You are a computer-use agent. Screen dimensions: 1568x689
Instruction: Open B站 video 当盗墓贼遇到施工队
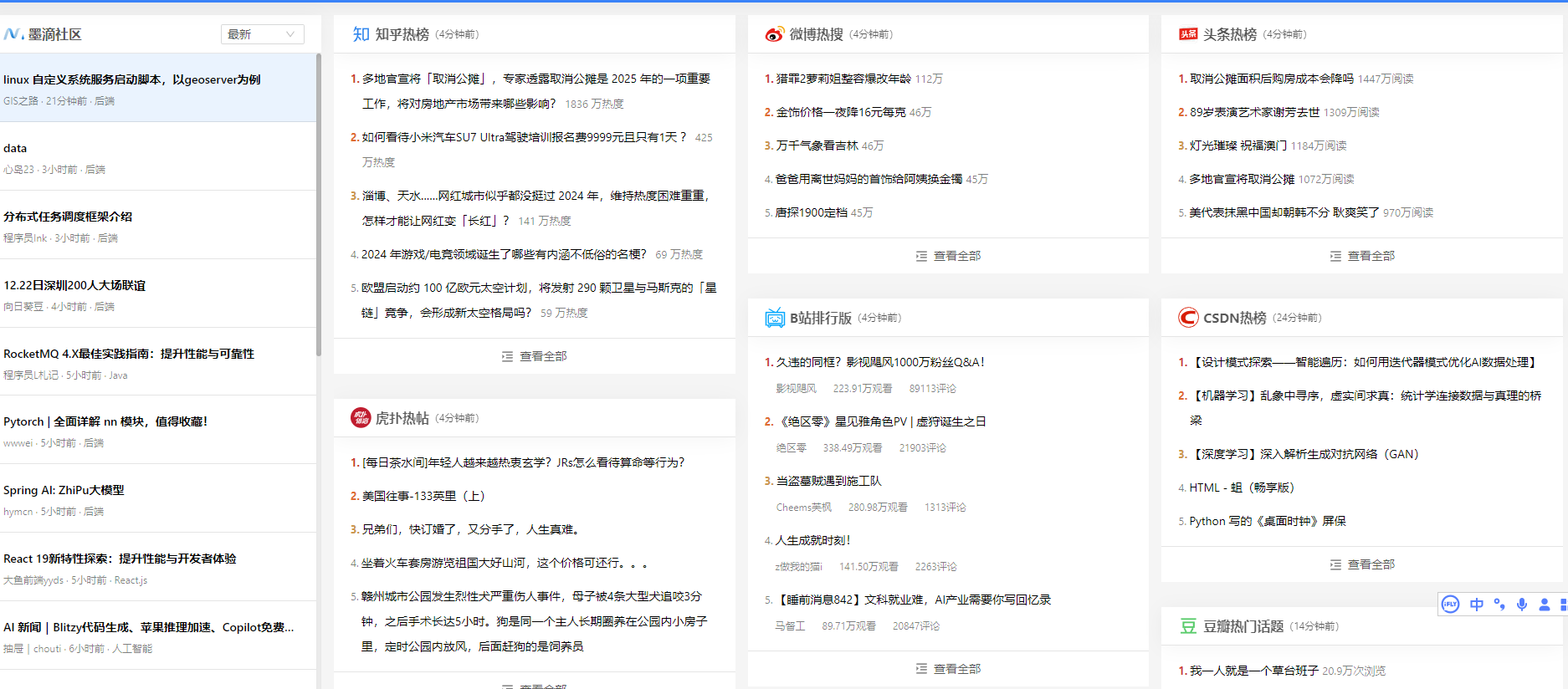pyautogui.click(x=828, y=481)
